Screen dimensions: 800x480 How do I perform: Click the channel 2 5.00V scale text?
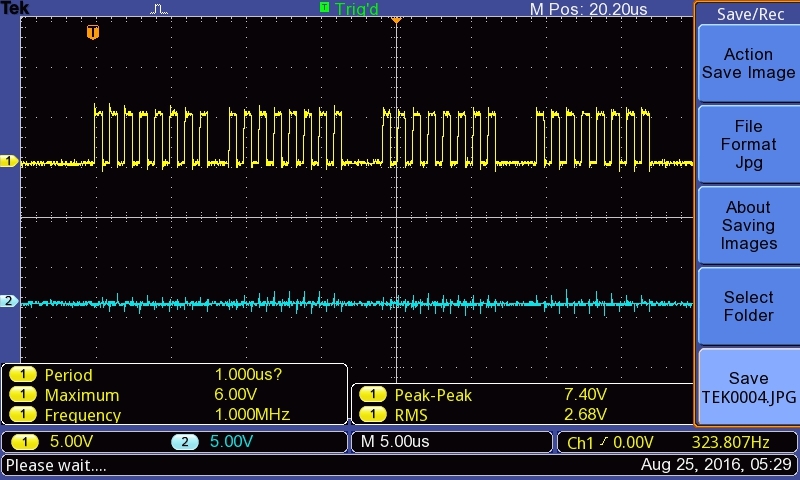231,441
